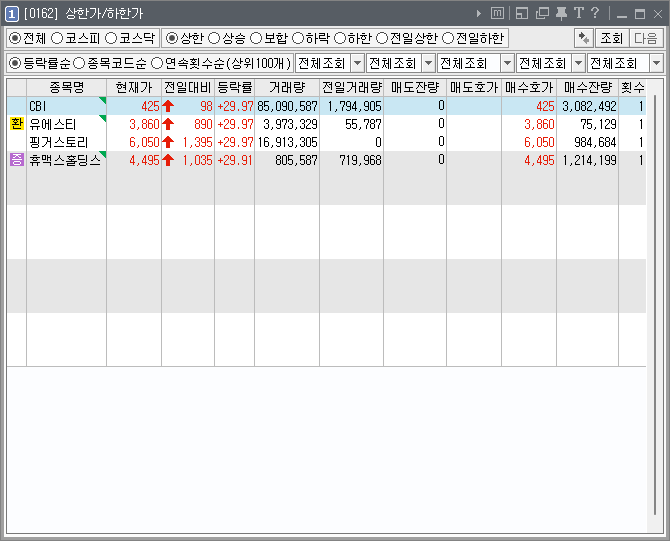Click the duplicate window icon in title bar

(x=542, y=13)
